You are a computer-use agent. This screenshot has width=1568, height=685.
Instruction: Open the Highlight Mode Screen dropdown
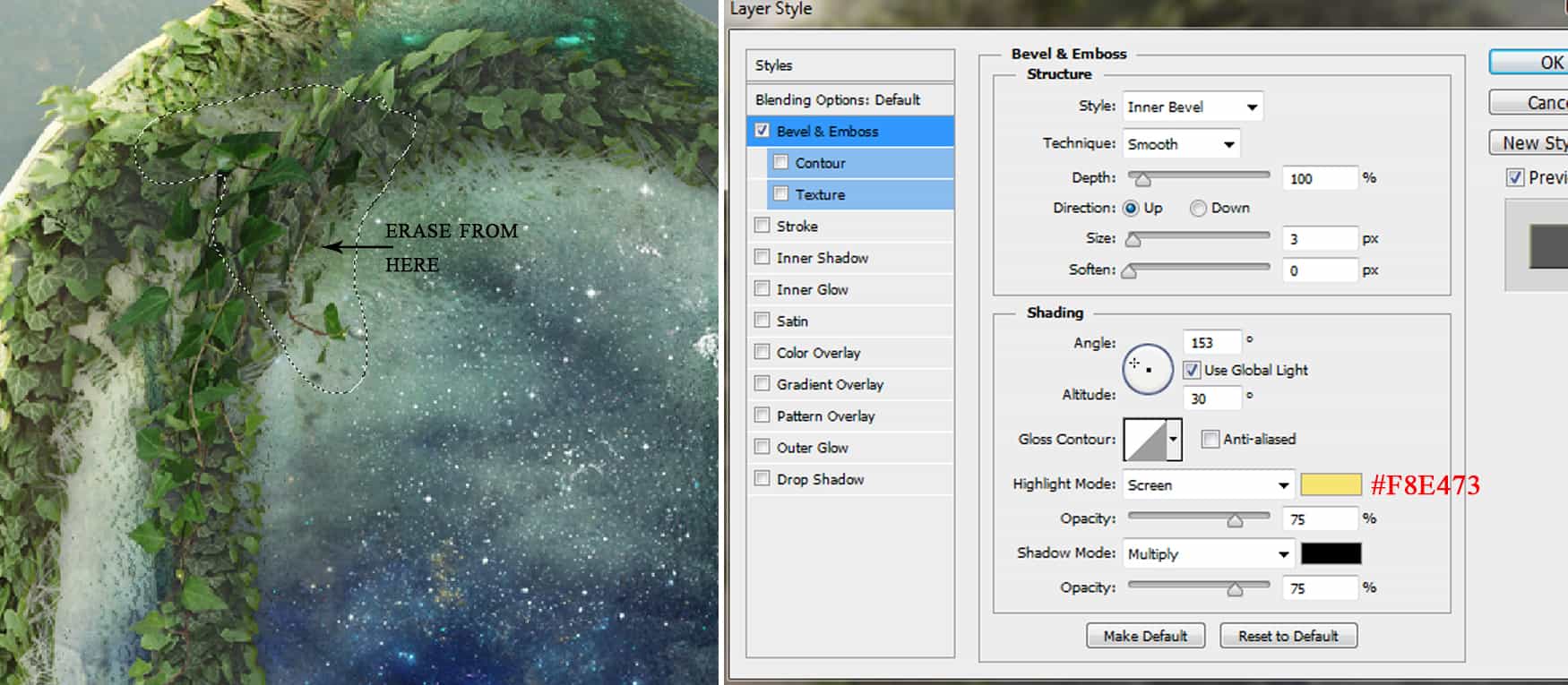click(x=1208, y=485)
